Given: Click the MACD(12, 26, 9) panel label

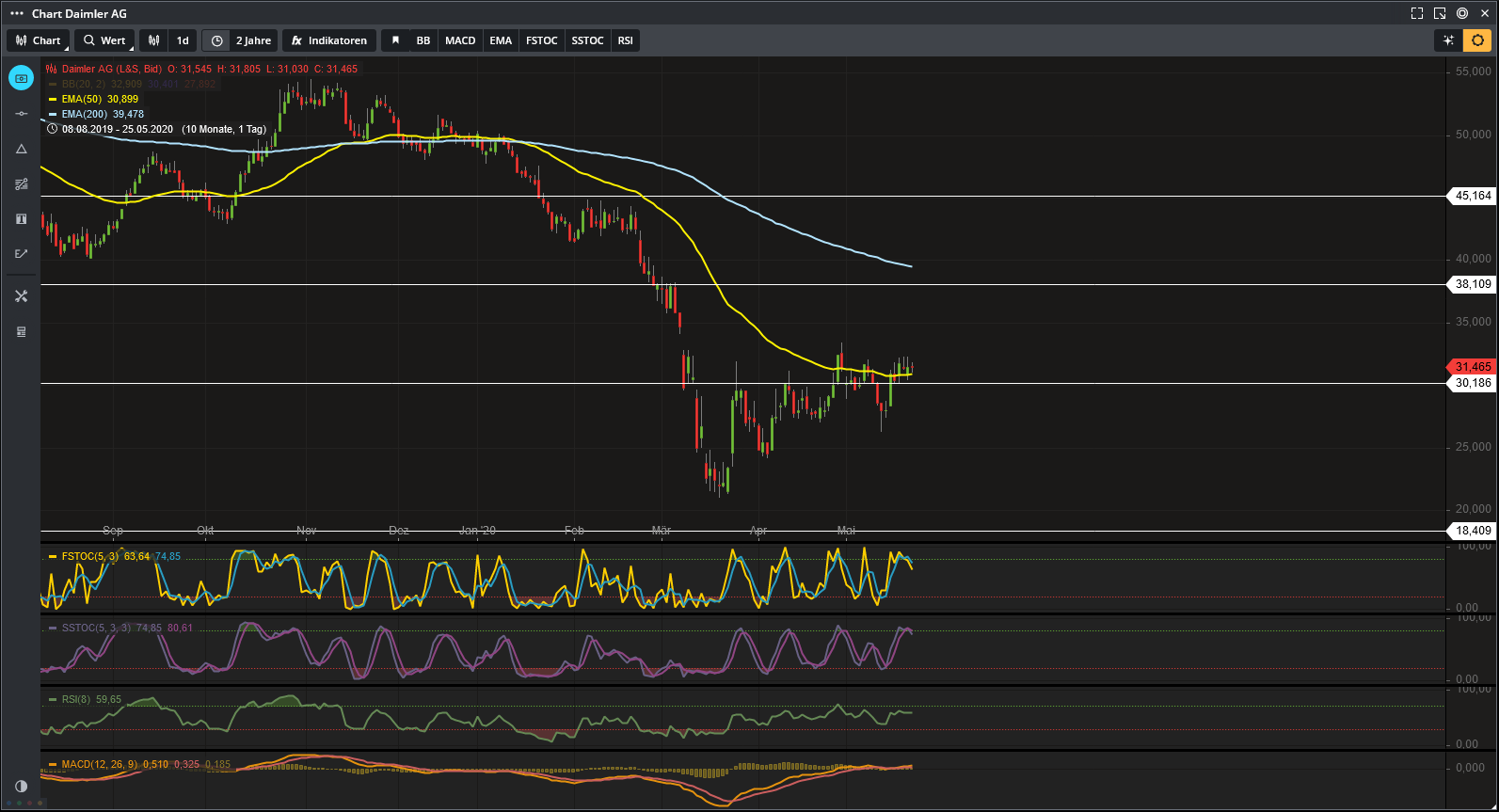Looking at the screenshot, I should coord(100,764).
